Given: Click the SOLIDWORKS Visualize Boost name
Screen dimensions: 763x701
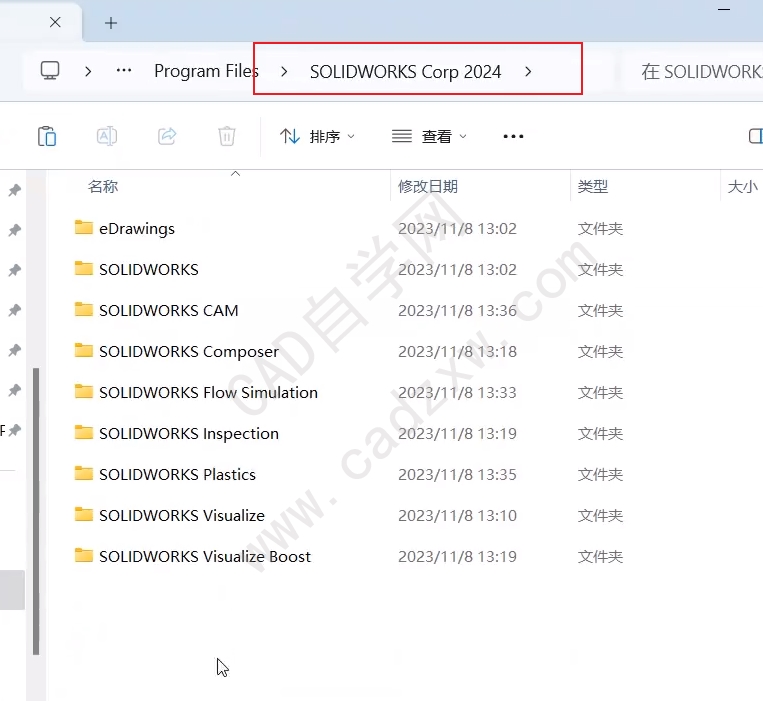Looking at the screenshot, I should (205, 557).
